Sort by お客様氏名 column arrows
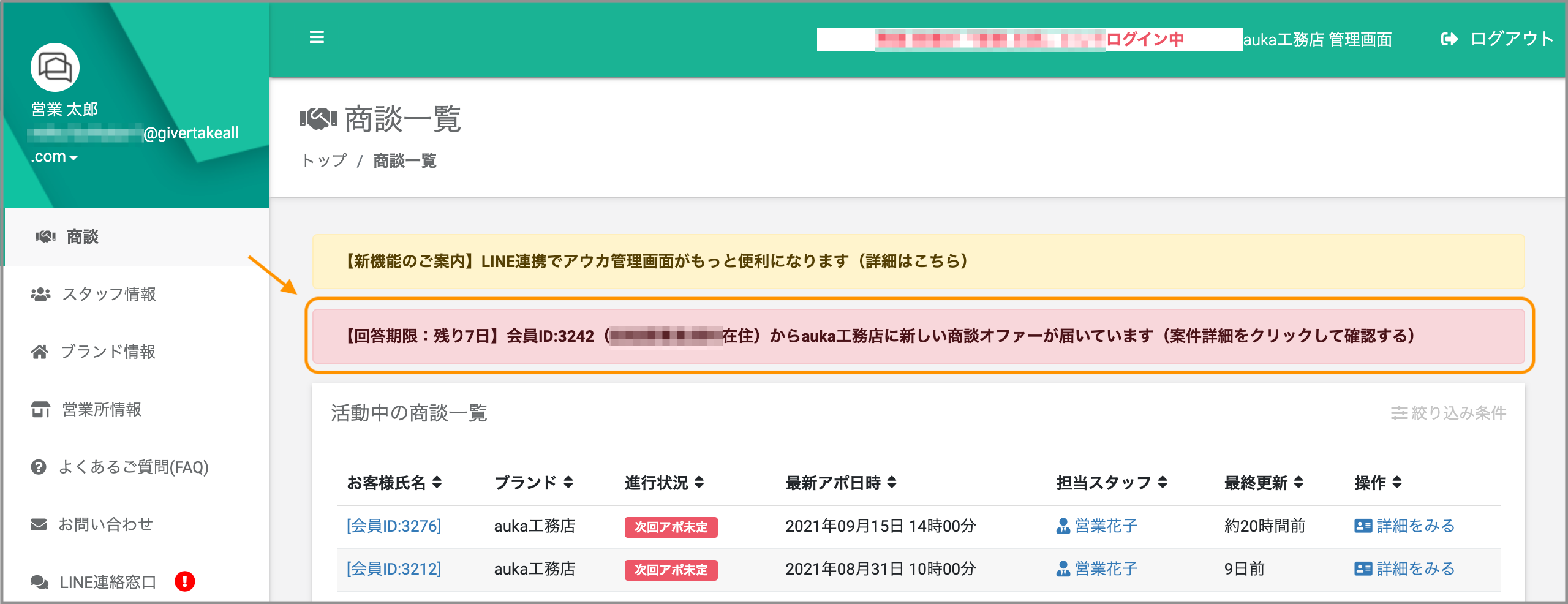Image resolution: width=1568 pixels, height=604 pixels. pos(437,483)
